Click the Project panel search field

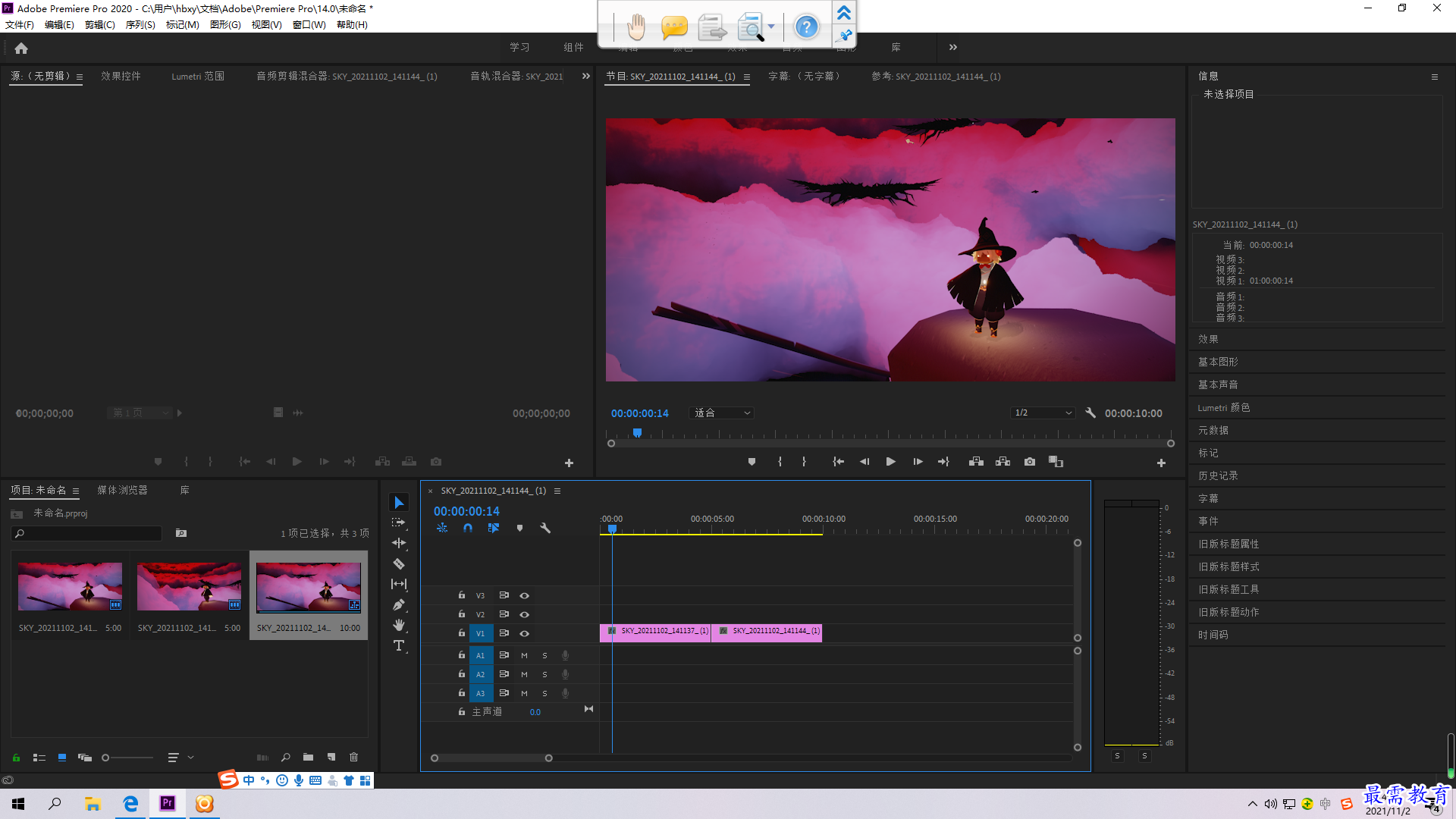click(x=87, y=534)
